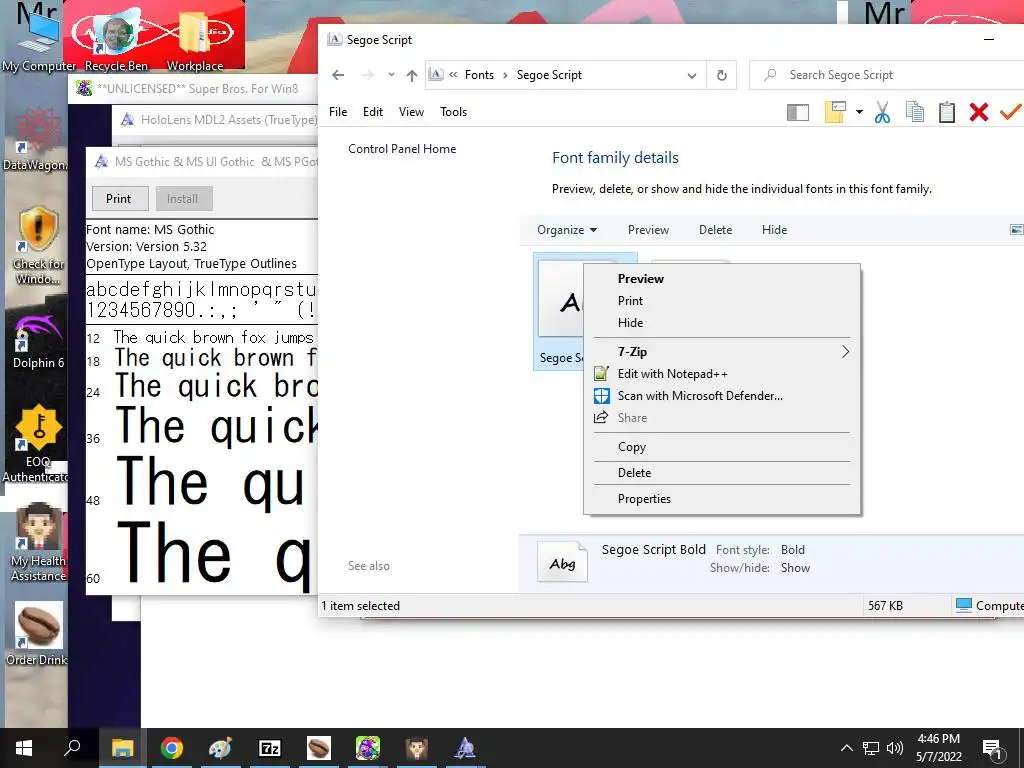
Task: Click the Abg font preview icon in the details pane
Action: click(562, 563)
